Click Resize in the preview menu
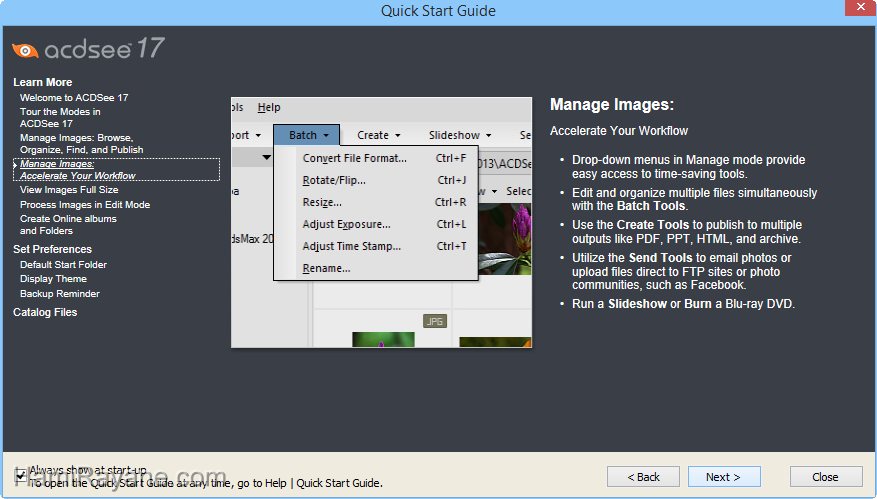877x499 pixels. coord(384,202)
